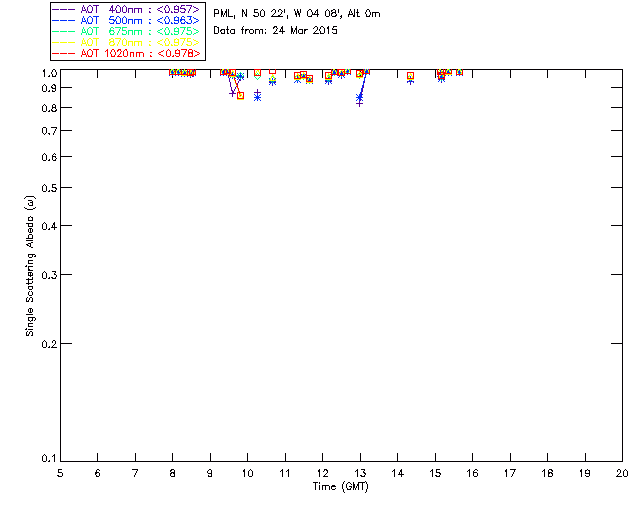The image size is (640, 512).
Task: Click the 16 x-axis tick label
Action: [472, 474]
